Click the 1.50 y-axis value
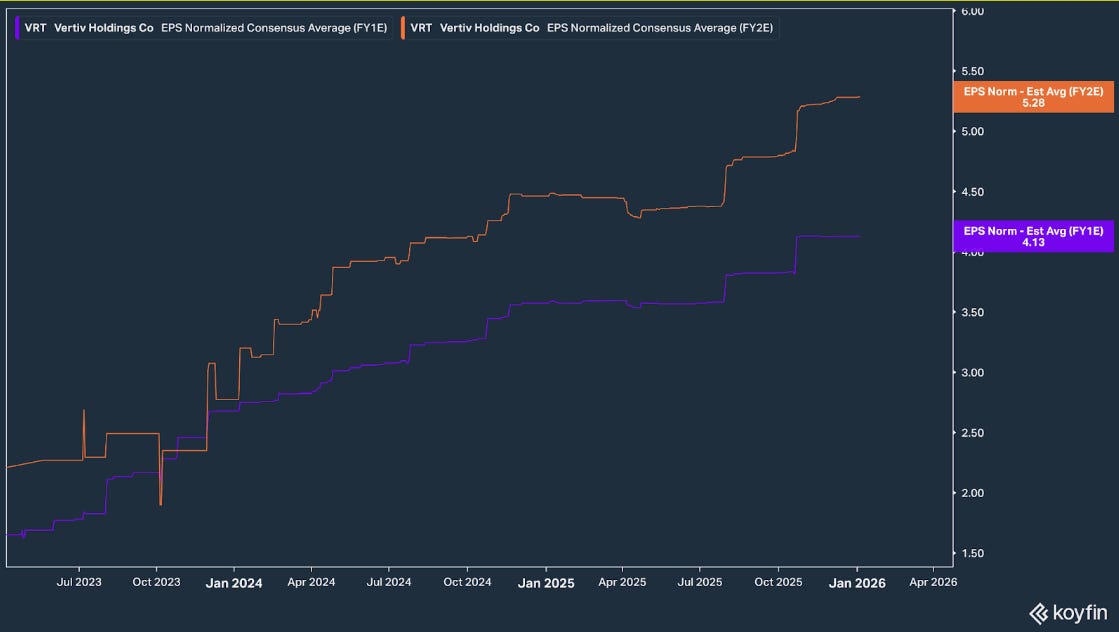 972,554
